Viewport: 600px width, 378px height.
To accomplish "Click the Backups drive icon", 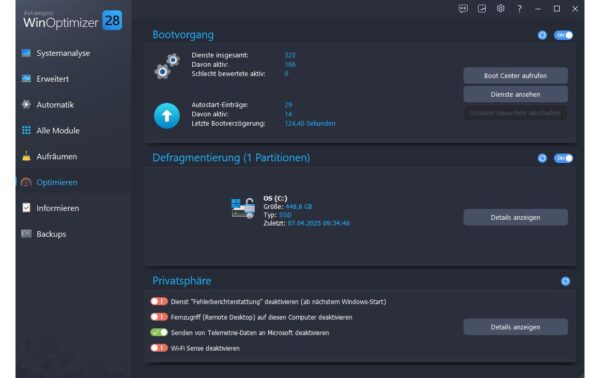I will pos(26,233).
